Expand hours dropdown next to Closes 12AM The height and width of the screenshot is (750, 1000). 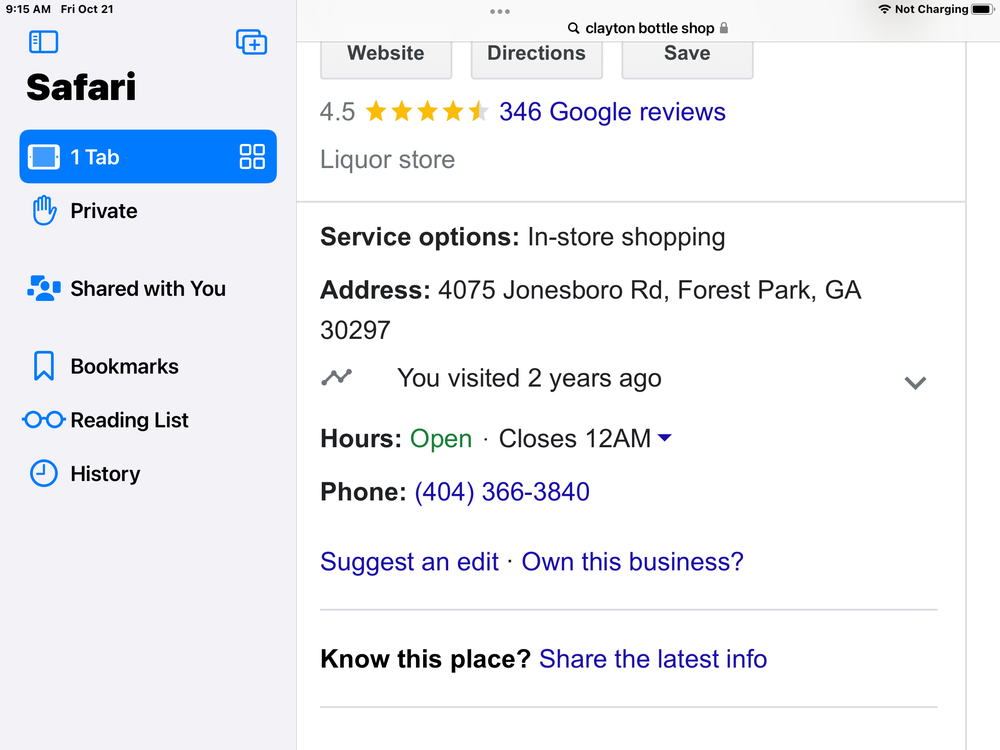pos(665,438)
